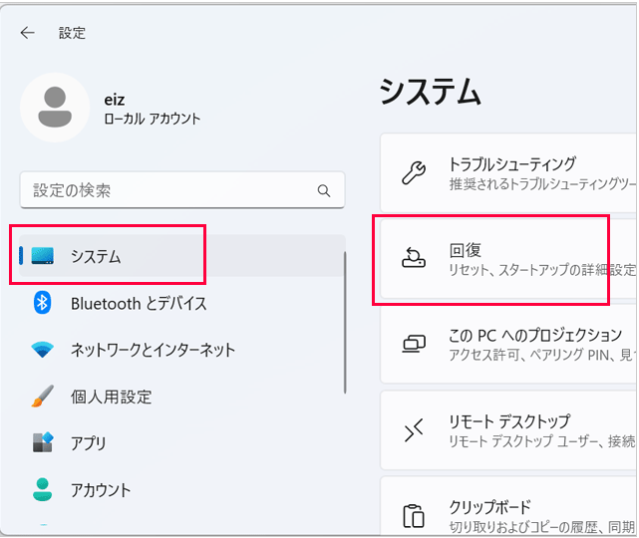The width and height of the screenshot is (639, 538).
Task: Click the remote desktop icon
Action: (x=413, y=430)
